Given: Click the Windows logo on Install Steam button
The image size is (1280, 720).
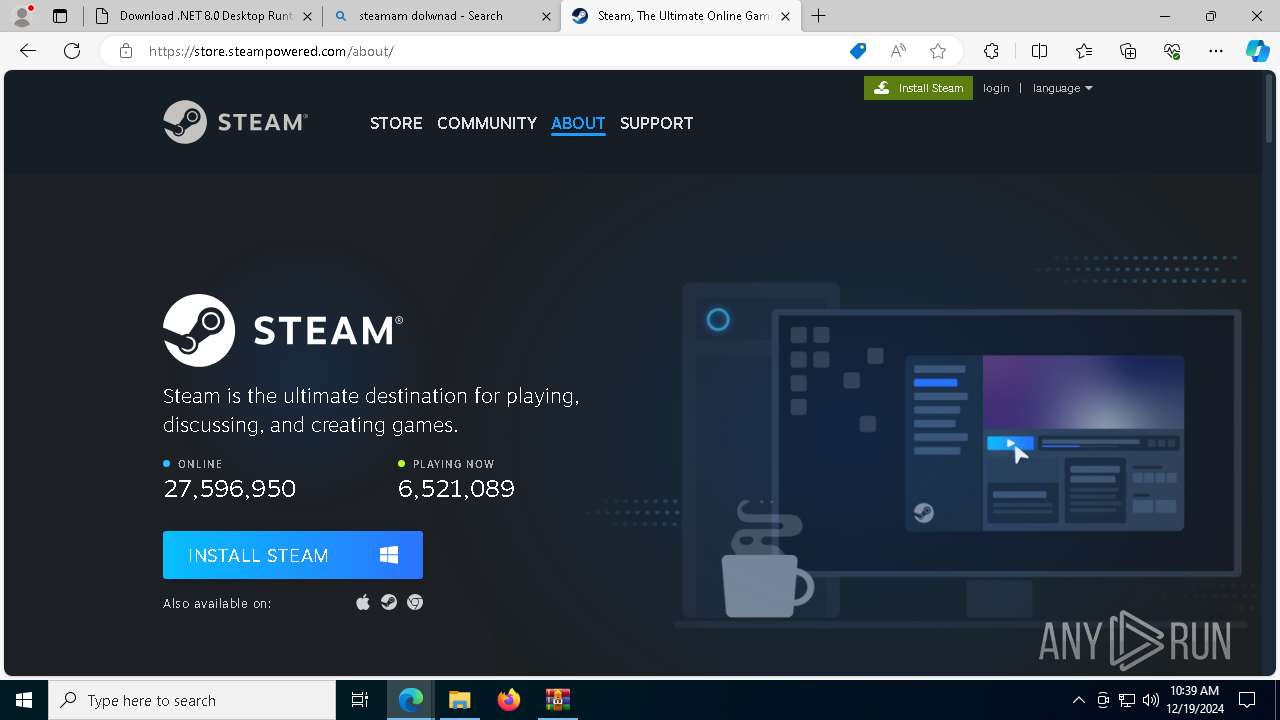Looking at the screenshot, I should pyautogui.click(x=389, y=555).
